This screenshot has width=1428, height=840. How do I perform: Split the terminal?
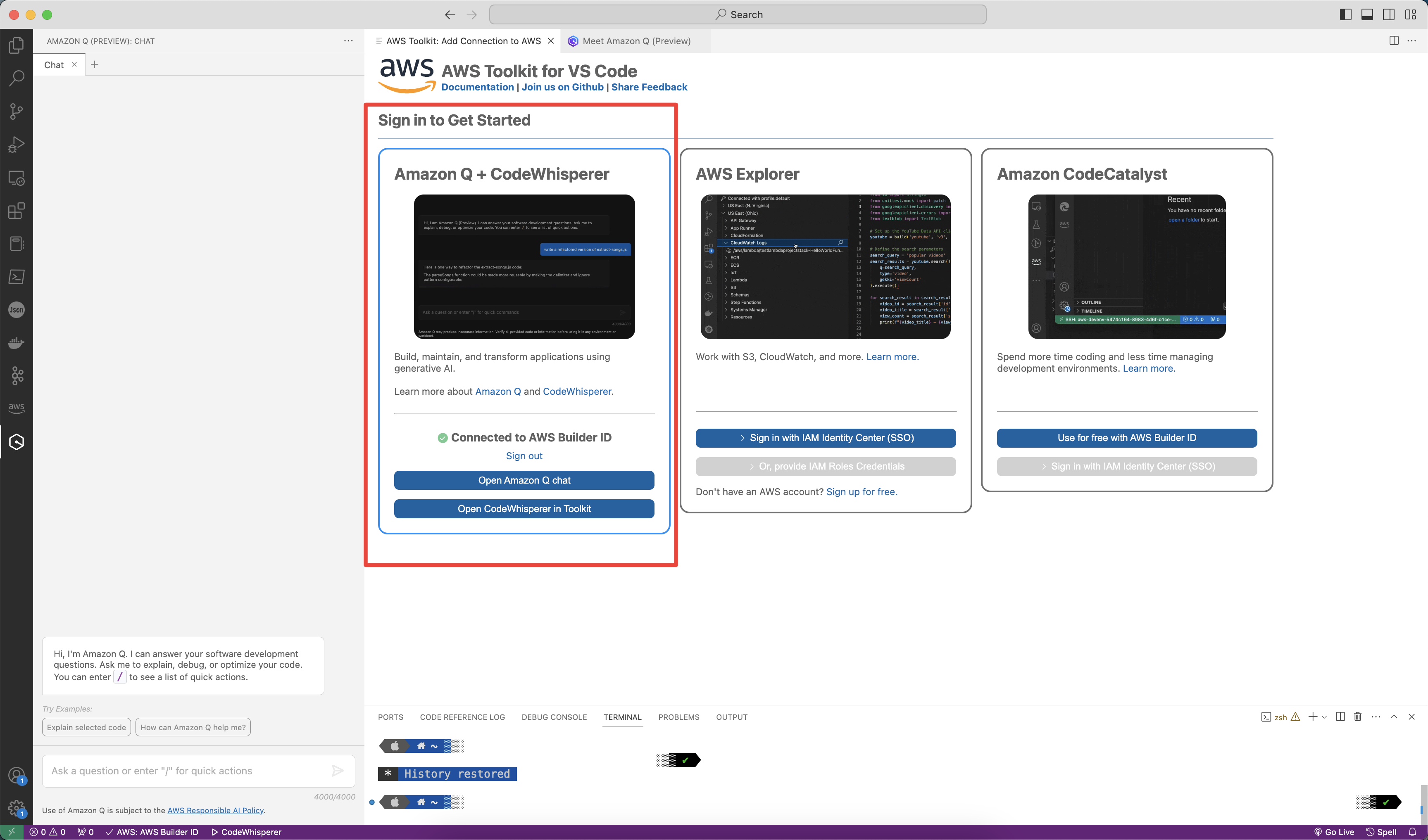point(1340,717)
